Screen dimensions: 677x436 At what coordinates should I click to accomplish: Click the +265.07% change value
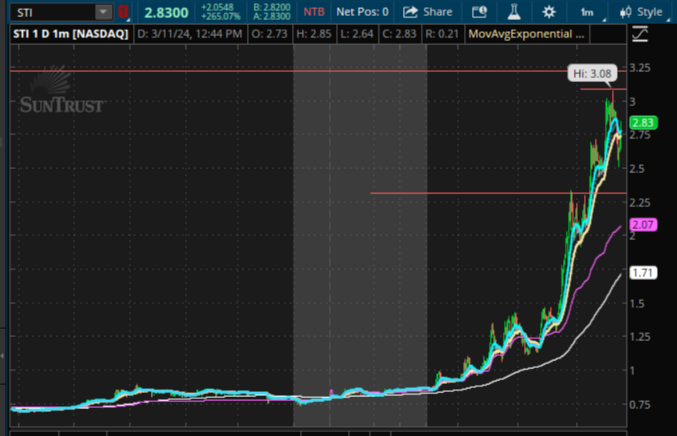221,16
